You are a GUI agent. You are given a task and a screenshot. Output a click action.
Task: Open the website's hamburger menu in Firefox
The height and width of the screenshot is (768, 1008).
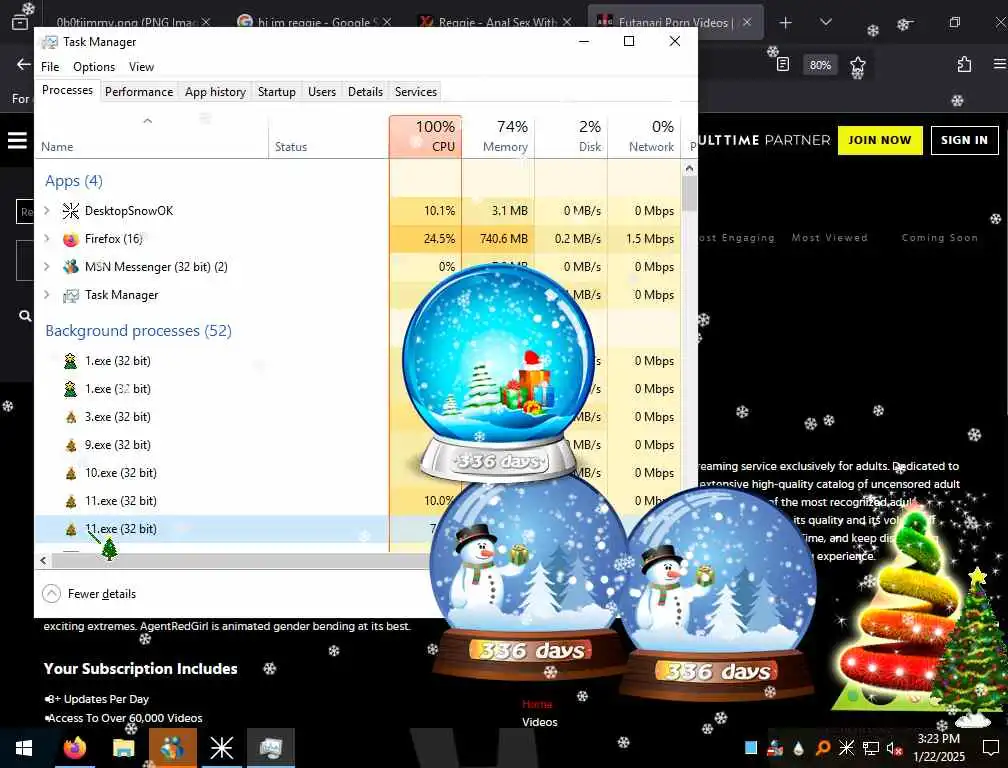pyautogui.click(x=17, y=140)
